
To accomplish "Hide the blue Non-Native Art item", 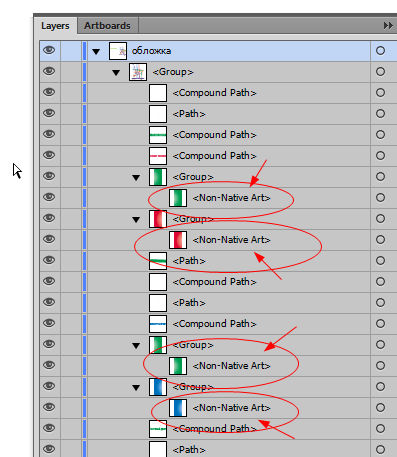I will coord(49,407).
